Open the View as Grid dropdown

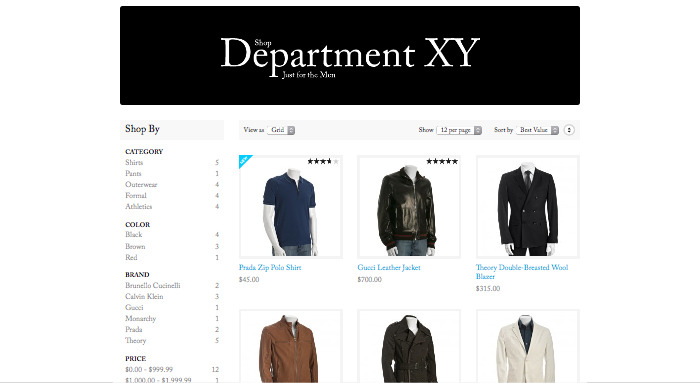(x=281, y=130)
